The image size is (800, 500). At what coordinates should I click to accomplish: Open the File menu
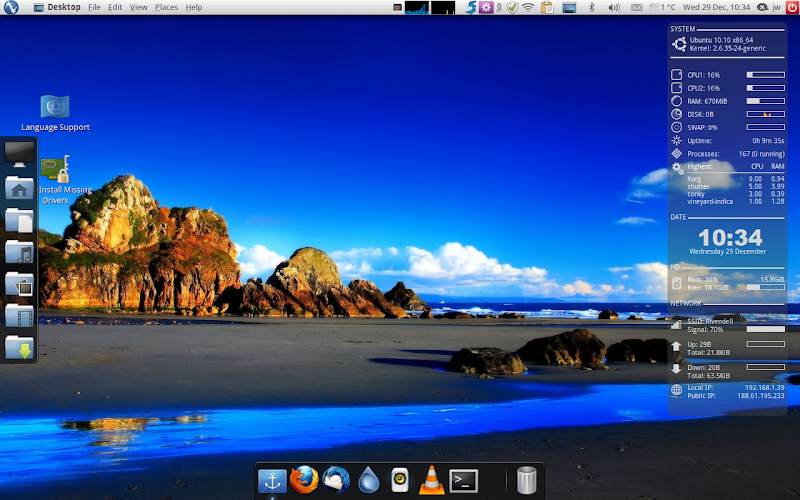pyautogui.click(x=94, y=7)
